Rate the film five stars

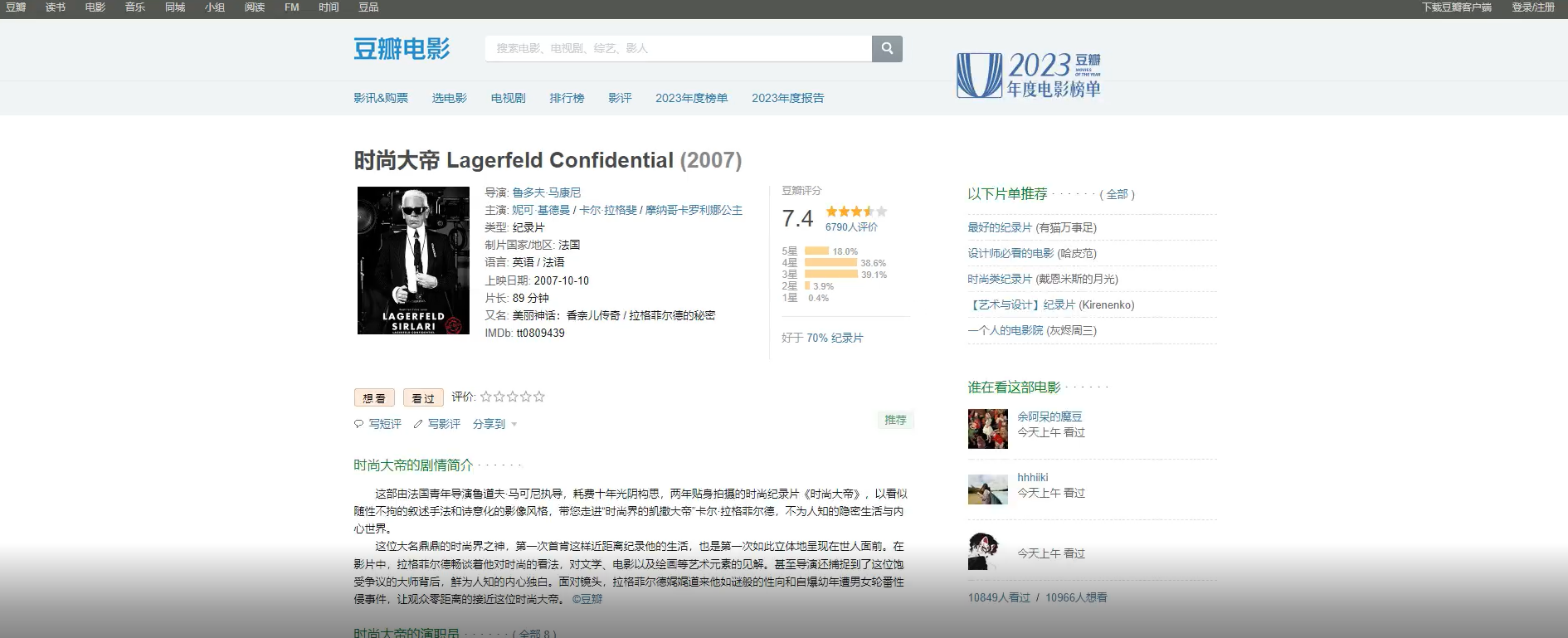point(539,397)
